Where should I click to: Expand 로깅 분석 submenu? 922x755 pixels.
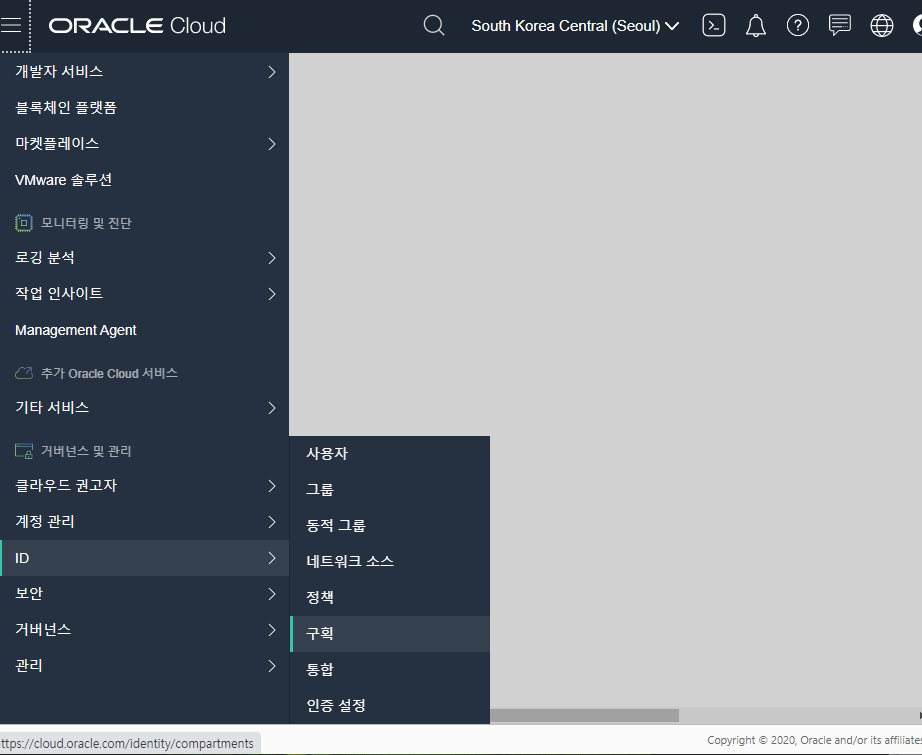click(x=144, y=258)
